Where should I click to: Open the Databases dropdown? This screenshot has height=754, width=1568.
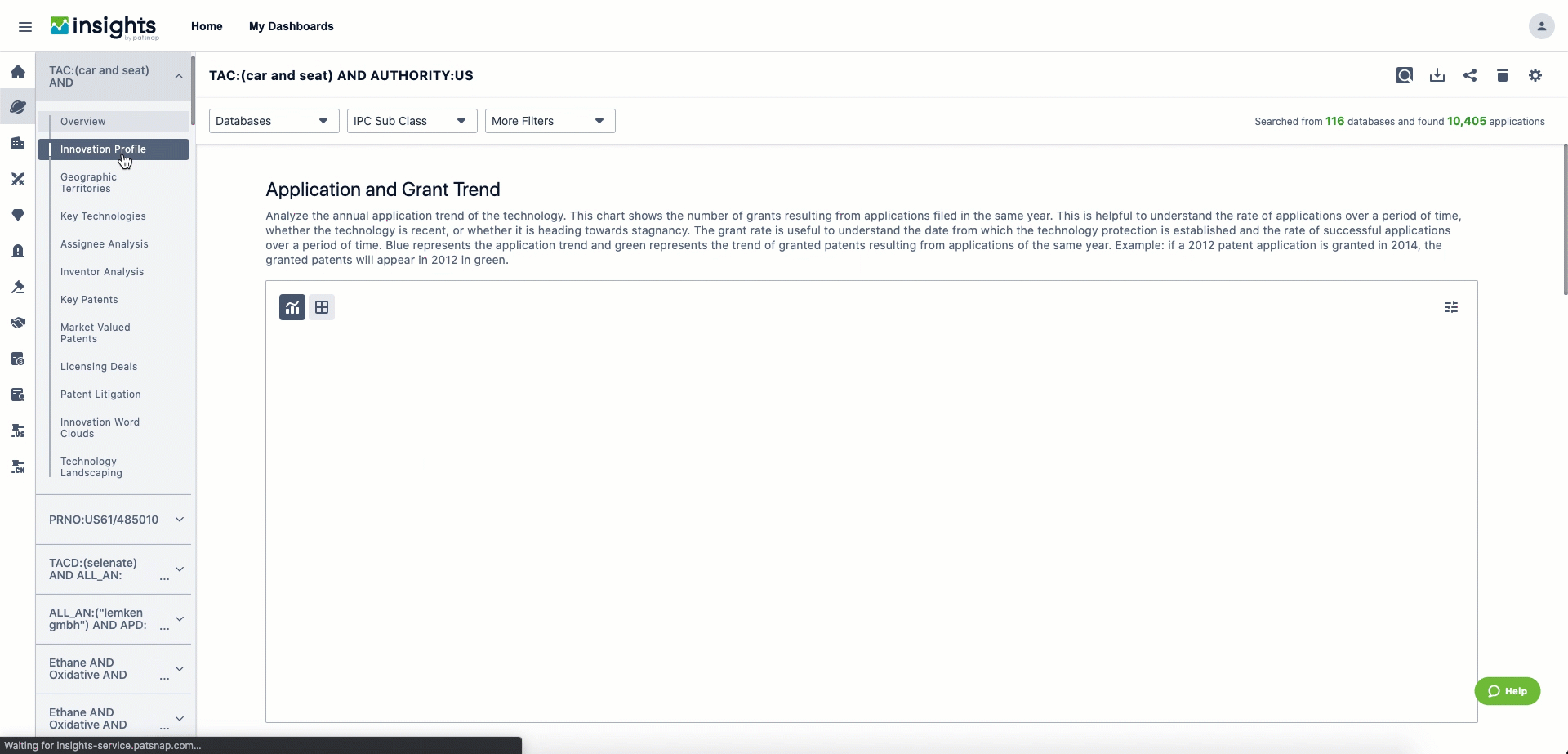[x=273, y=121]
